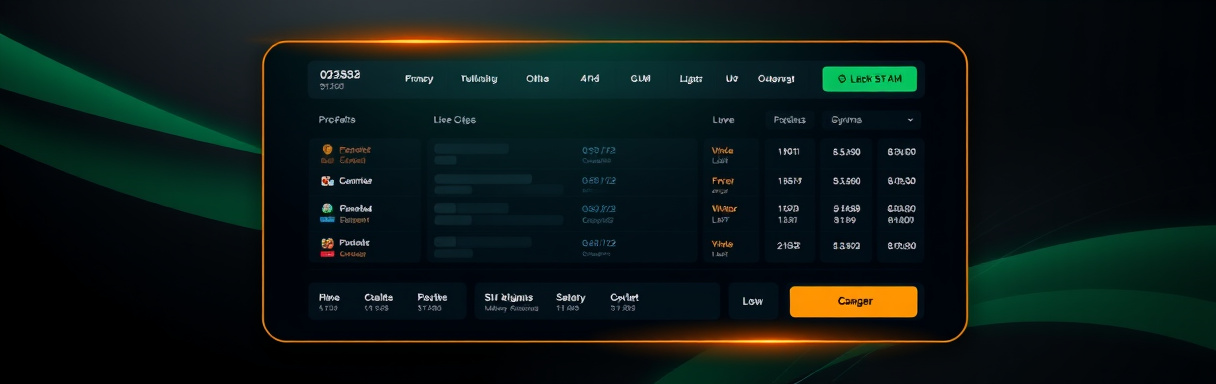This screenshot has width=1216, height=384.
Task: Click the orange Vivter label in the third row
Action: coord(724,209)
